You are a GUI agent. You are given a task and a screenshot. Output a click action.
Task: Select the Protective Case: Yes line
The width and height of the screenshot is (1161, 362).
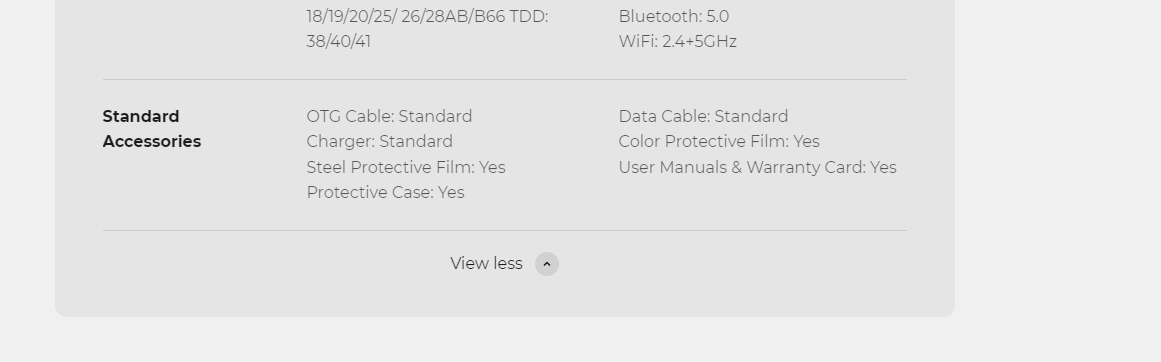tap(385, 192)
